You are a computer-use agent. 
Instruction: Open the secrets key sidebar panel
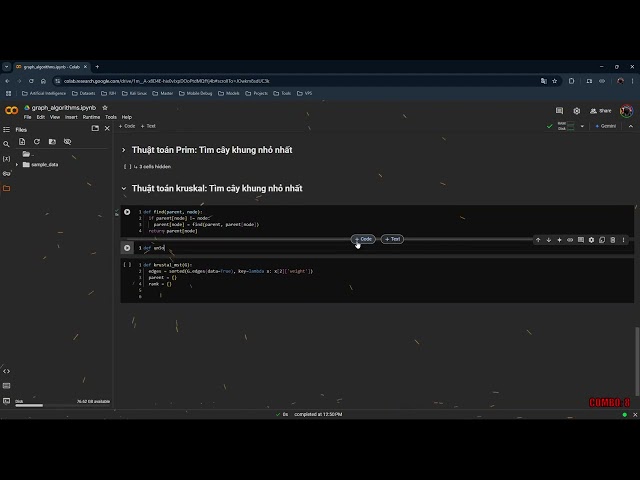7,173
